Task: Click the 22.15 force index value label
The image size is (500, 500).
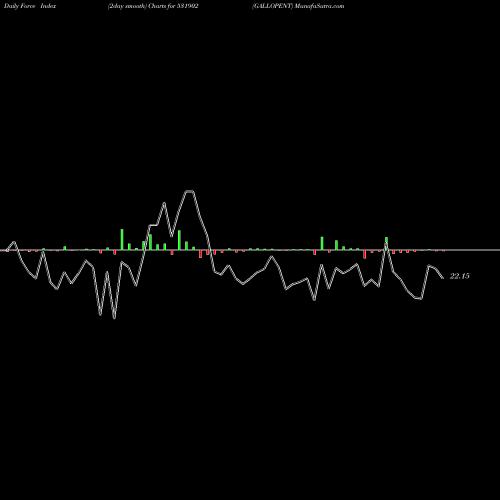Action: 460,276
